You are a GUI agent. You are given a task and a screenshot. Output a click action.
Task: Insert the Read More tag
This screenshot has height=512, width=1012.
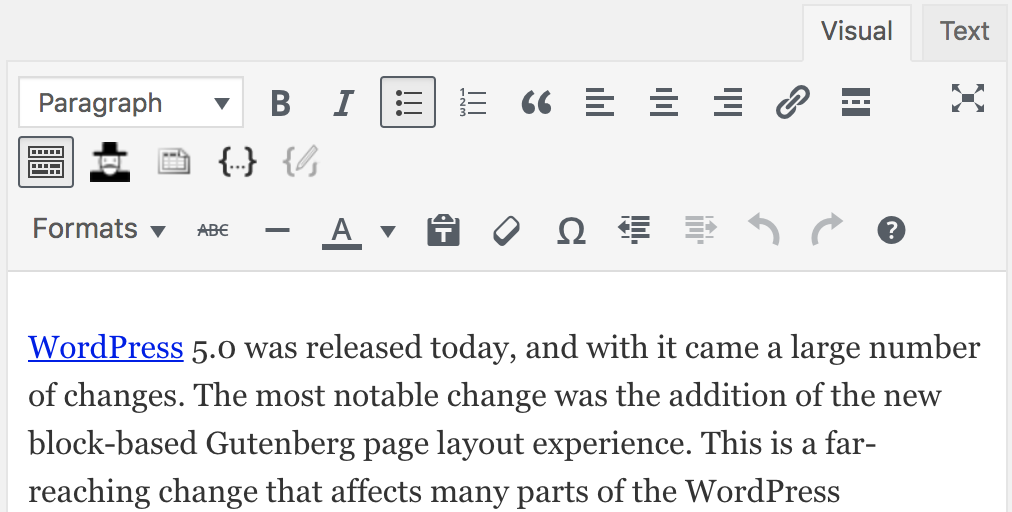[856, 103]
